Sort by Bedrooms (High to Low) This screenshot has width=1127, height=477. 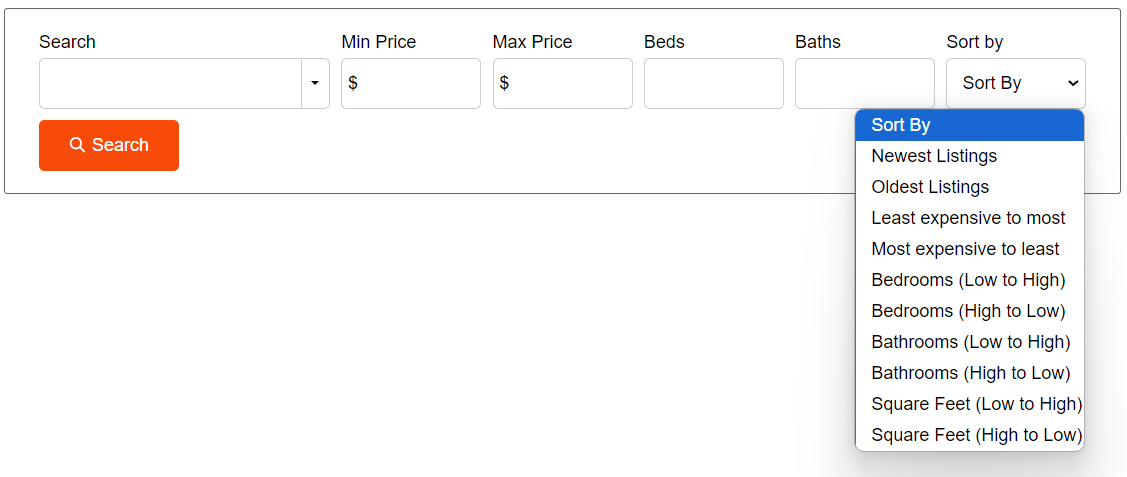point(969,311)
